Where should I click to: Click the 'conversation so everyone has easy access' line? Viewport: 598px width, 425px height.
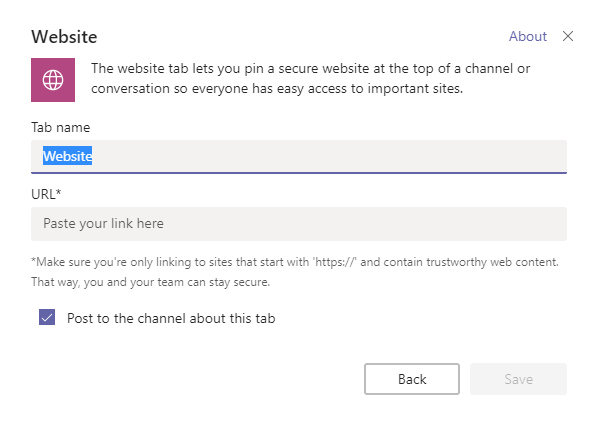coord(277,89)
